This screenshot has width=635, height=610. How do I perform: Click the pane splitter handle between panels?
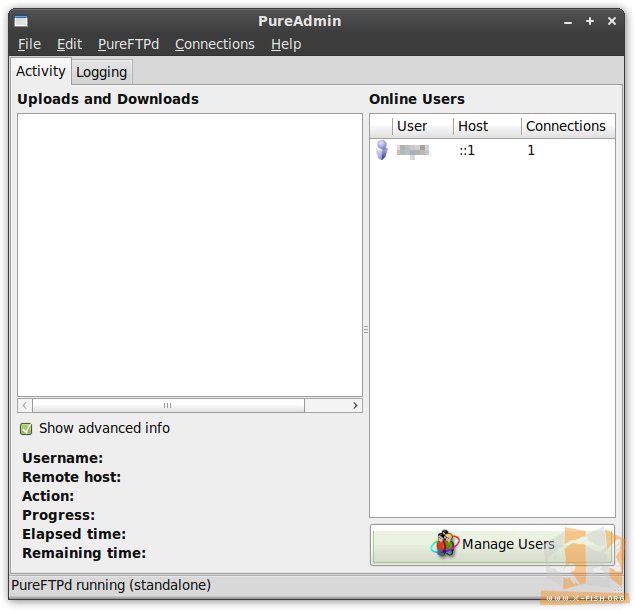[x=366, y=329]
